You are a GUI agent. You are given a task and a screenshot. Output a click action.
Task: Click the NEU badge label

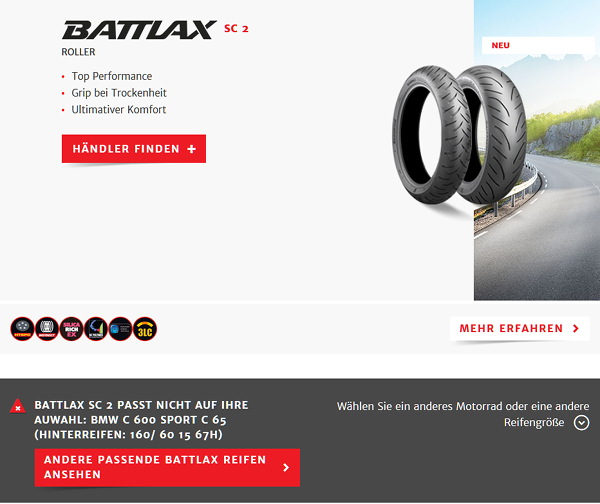(500, 45)
